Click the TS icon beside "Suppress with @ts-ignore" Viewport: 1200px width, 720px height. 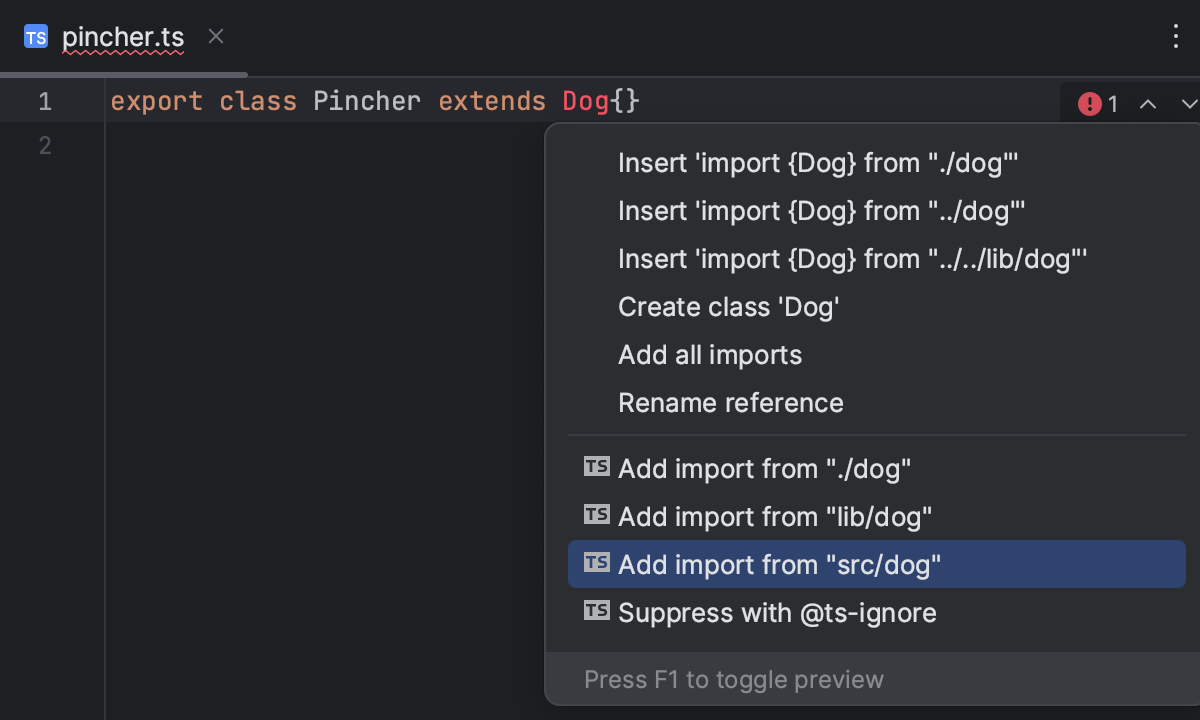tap(596, 611)
